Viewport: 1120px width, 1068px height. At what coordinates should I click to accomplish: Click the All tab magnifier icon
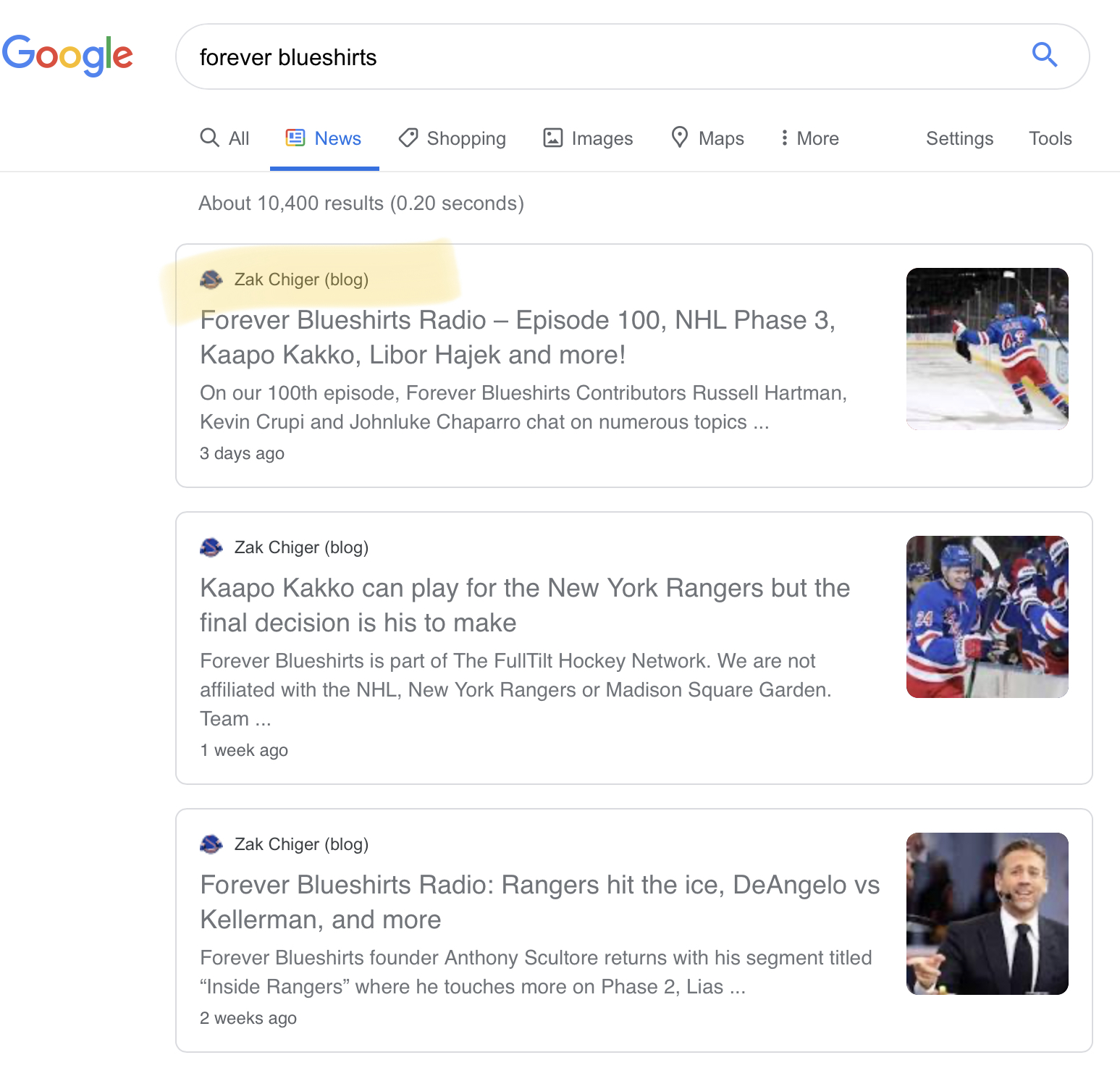point(210,138)
